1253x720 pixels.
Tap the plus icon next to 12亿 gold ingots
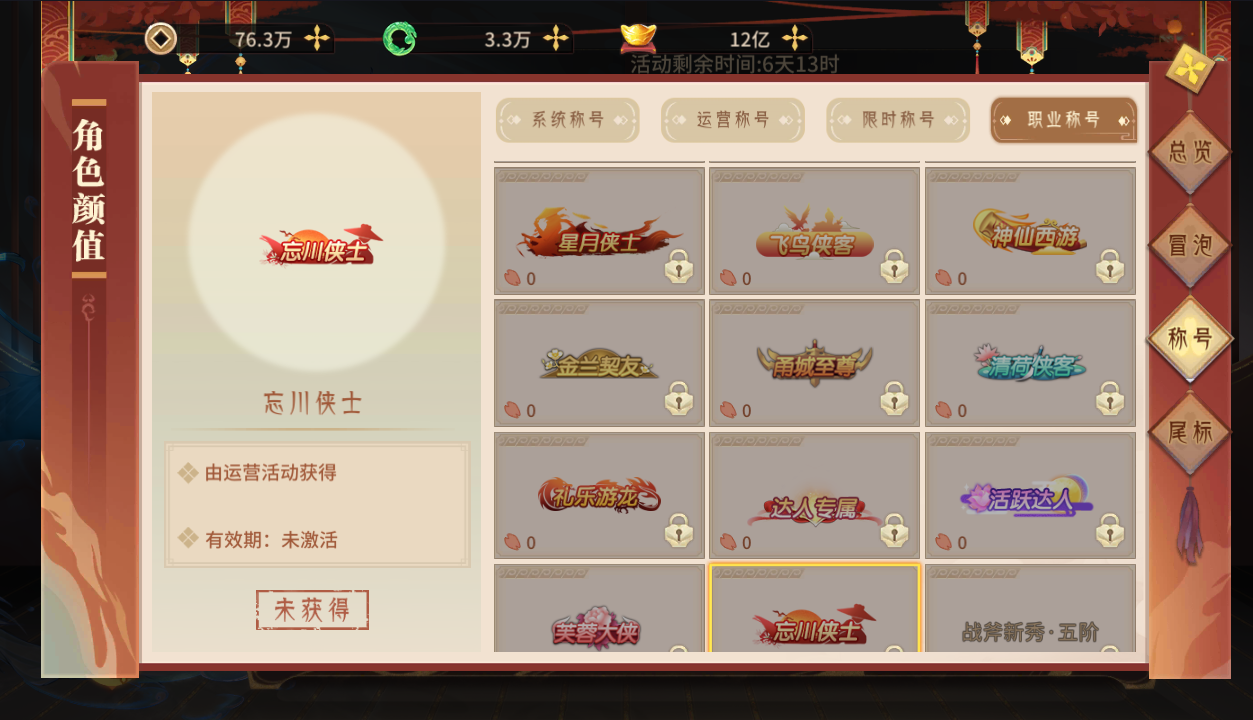(x=795, y=39)
